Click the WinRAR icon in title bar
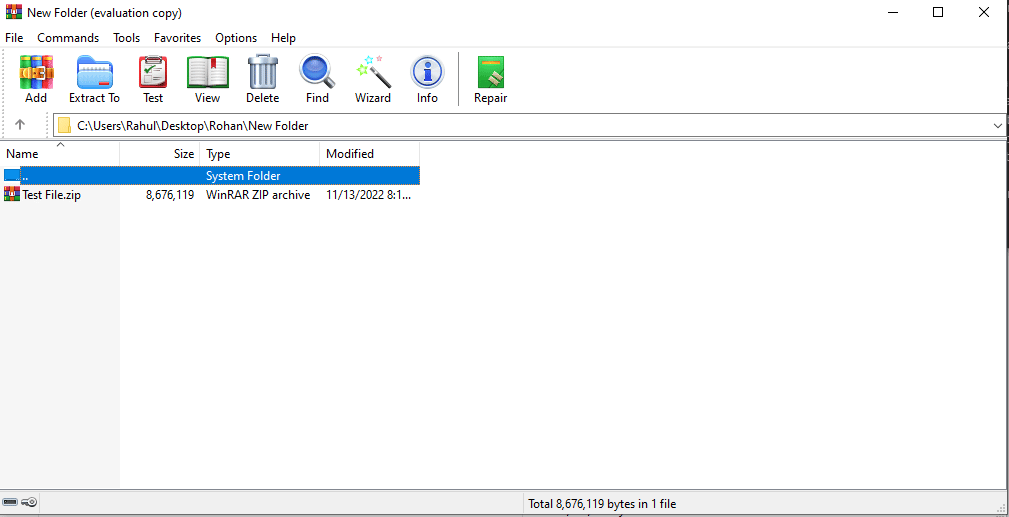This screenshot has height=517, width=1009. pos(13,12)
